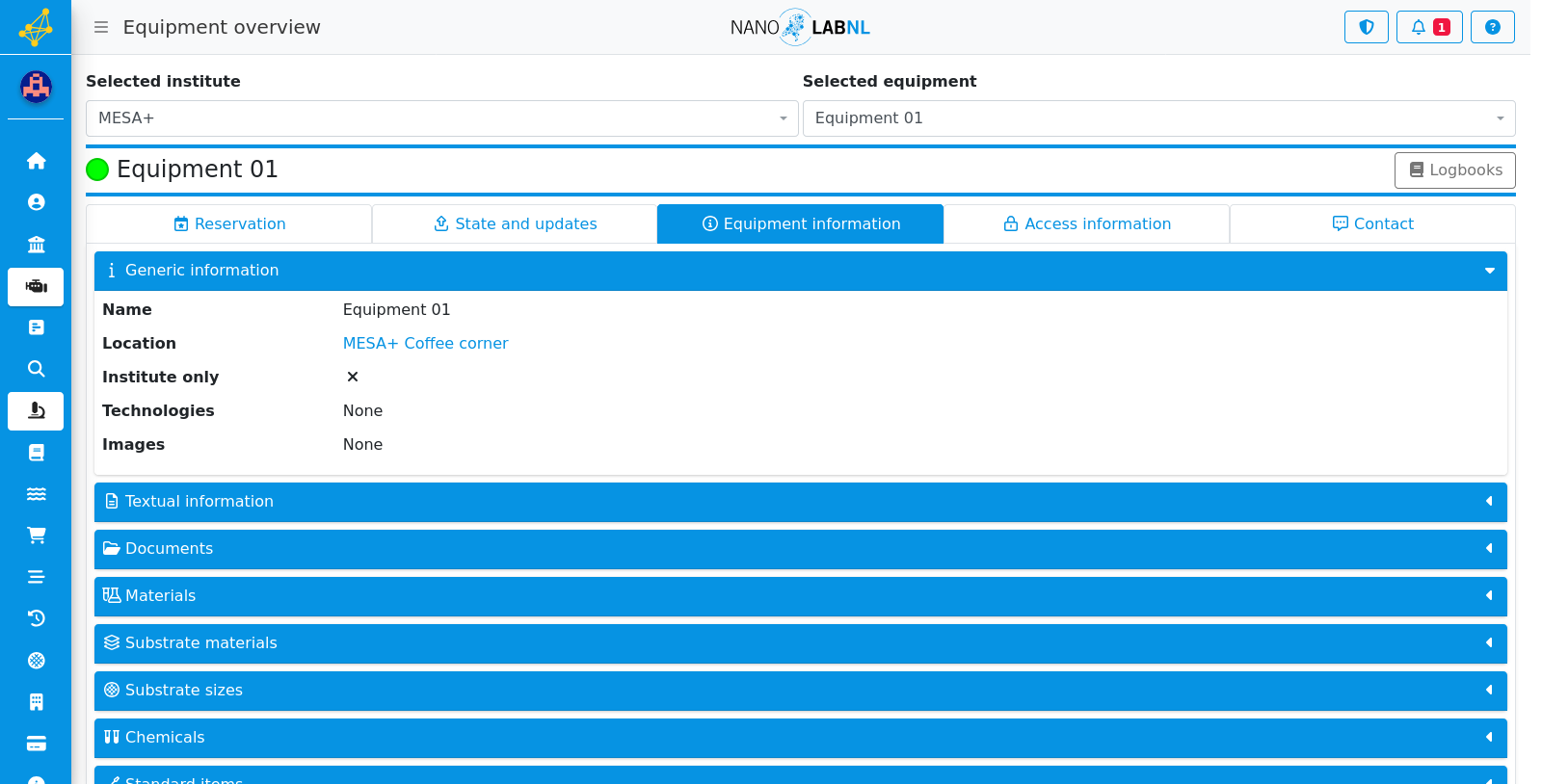Screen dimensions: 1542x784
Task: Click the user profile sidebar icon
Action: (x=36, y=202)
